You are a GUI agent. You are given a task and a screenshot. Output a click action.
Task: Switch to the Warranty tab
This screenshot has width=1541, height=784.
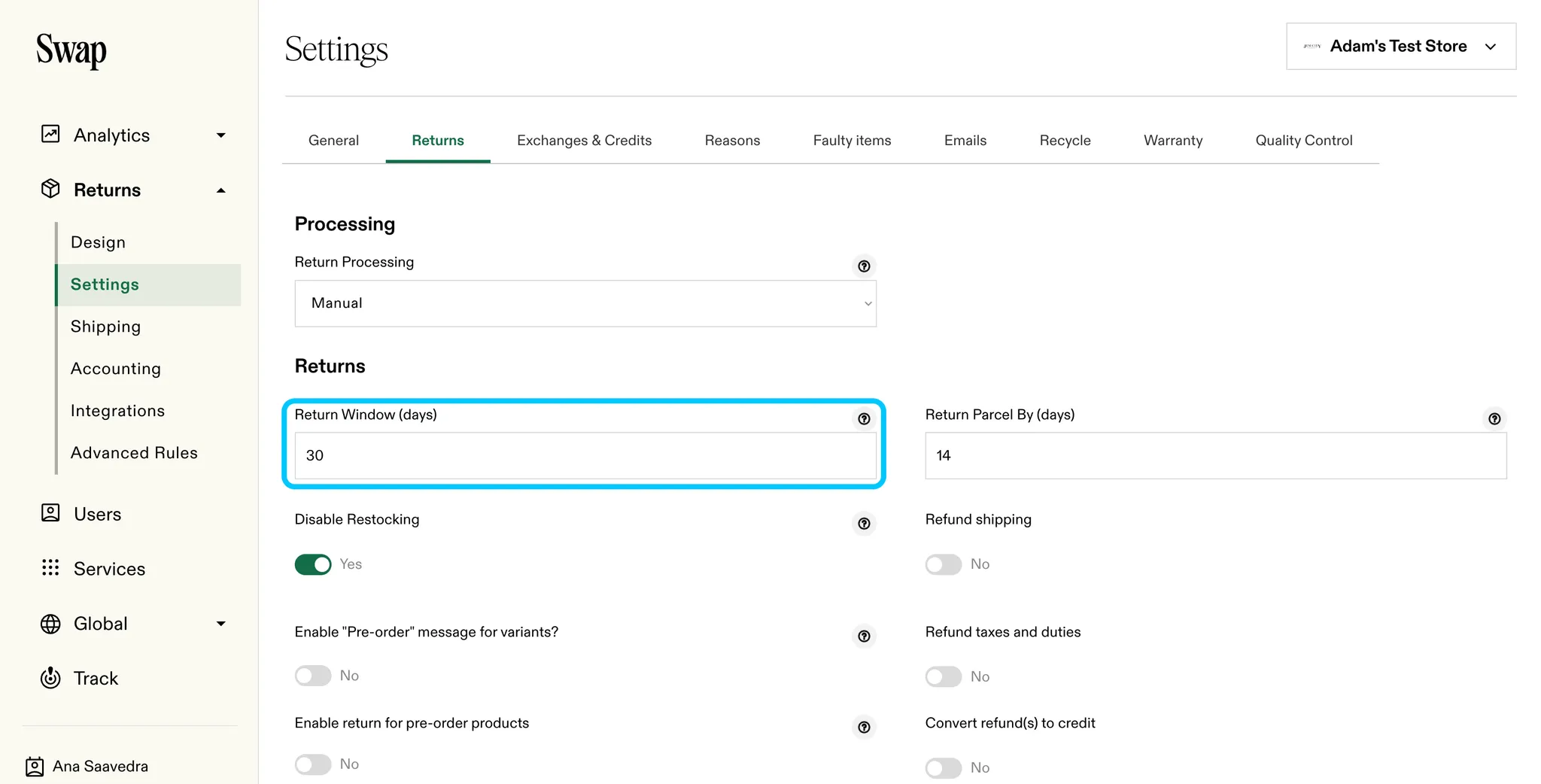pyautogui.click(x=1173, y=141)
